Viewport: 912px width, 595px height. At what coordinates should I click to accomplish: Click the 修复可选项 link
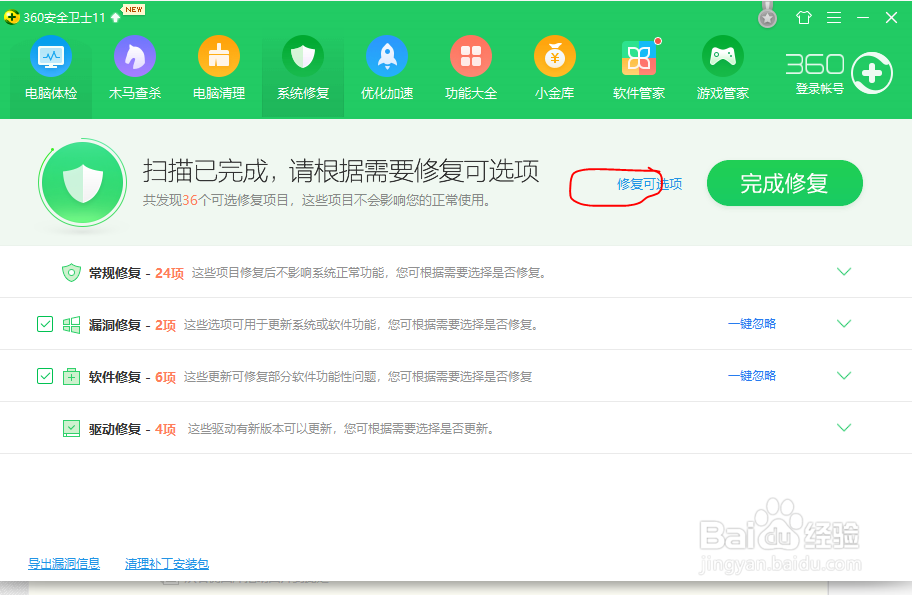tap(649, 184)
